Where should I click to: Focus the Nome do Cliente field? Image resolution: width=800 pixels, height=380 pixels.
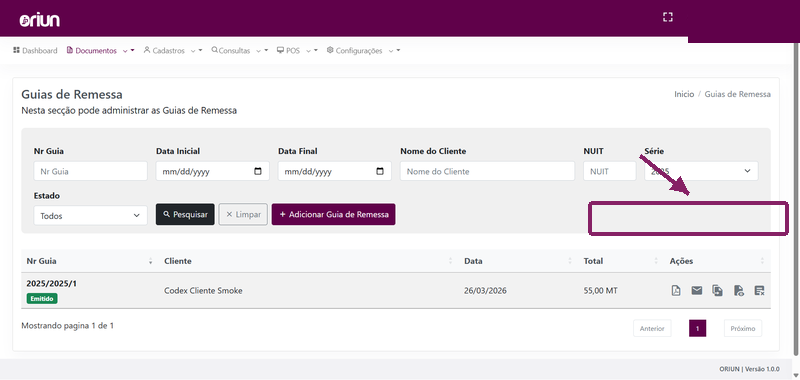pyautogui.click(x=487, y=171)
